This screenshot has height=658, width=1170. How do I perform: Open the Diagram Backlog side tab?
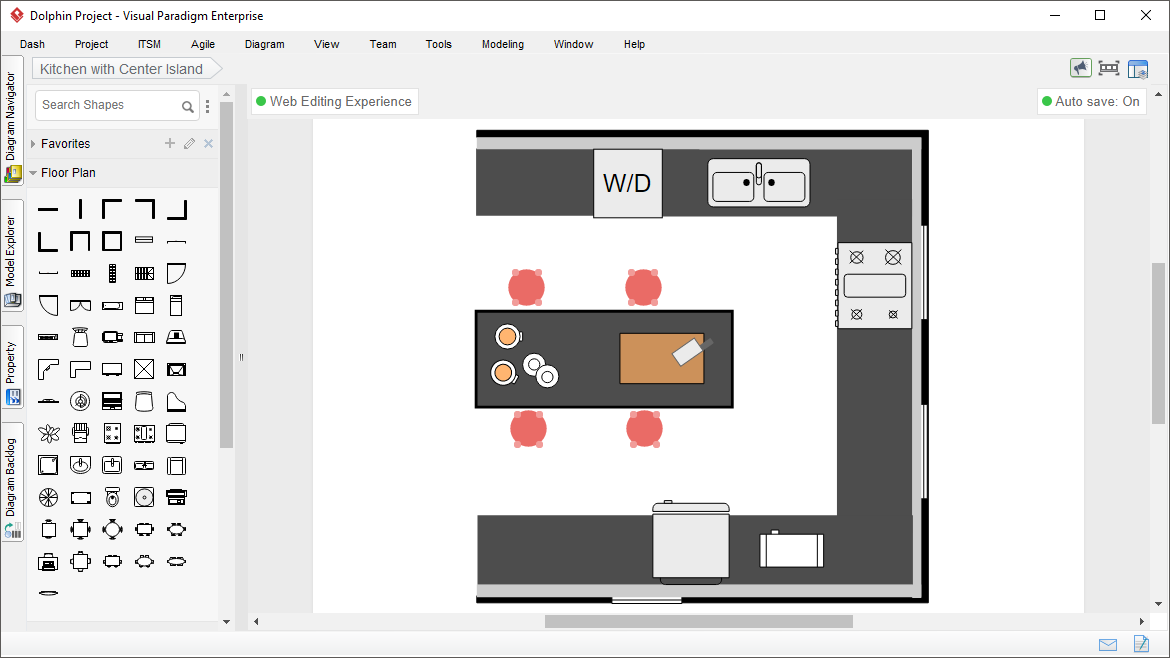(x=12, y=482)
